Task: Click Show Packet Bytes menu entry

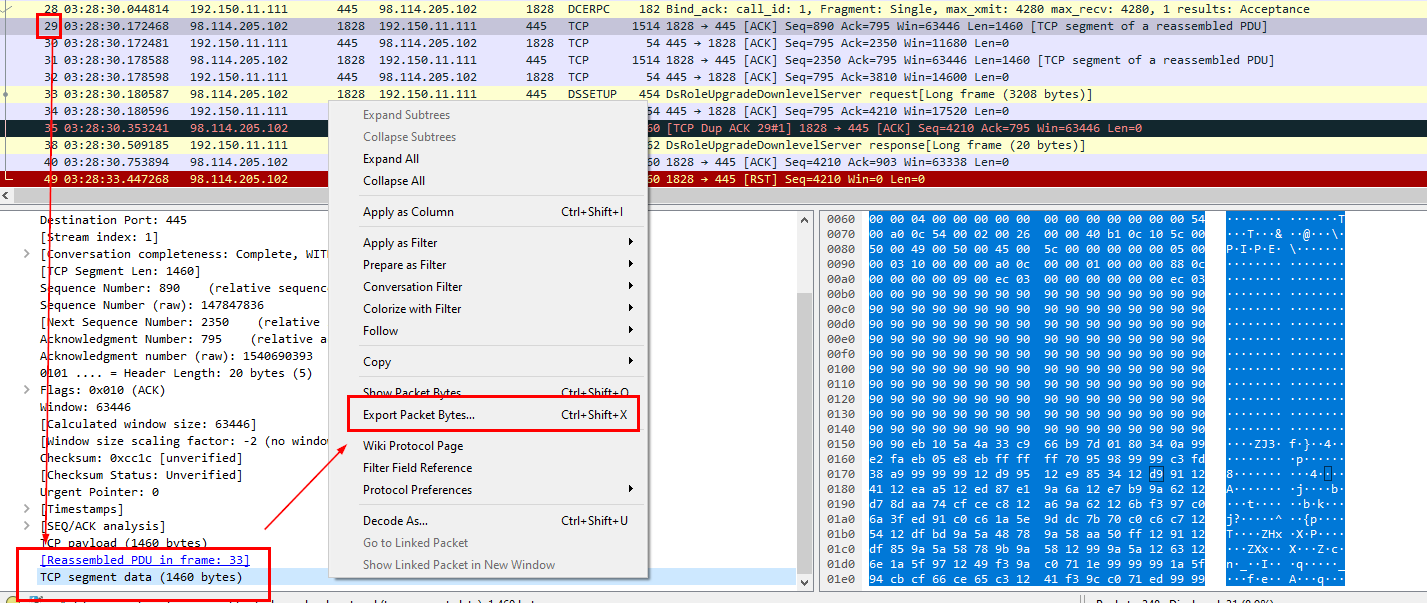Action: point(411,393)
